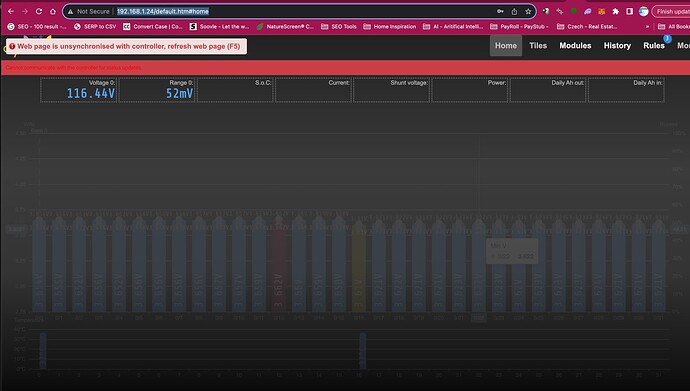
Task: Click the Min V chart tooltip
Action: (512, 251)
